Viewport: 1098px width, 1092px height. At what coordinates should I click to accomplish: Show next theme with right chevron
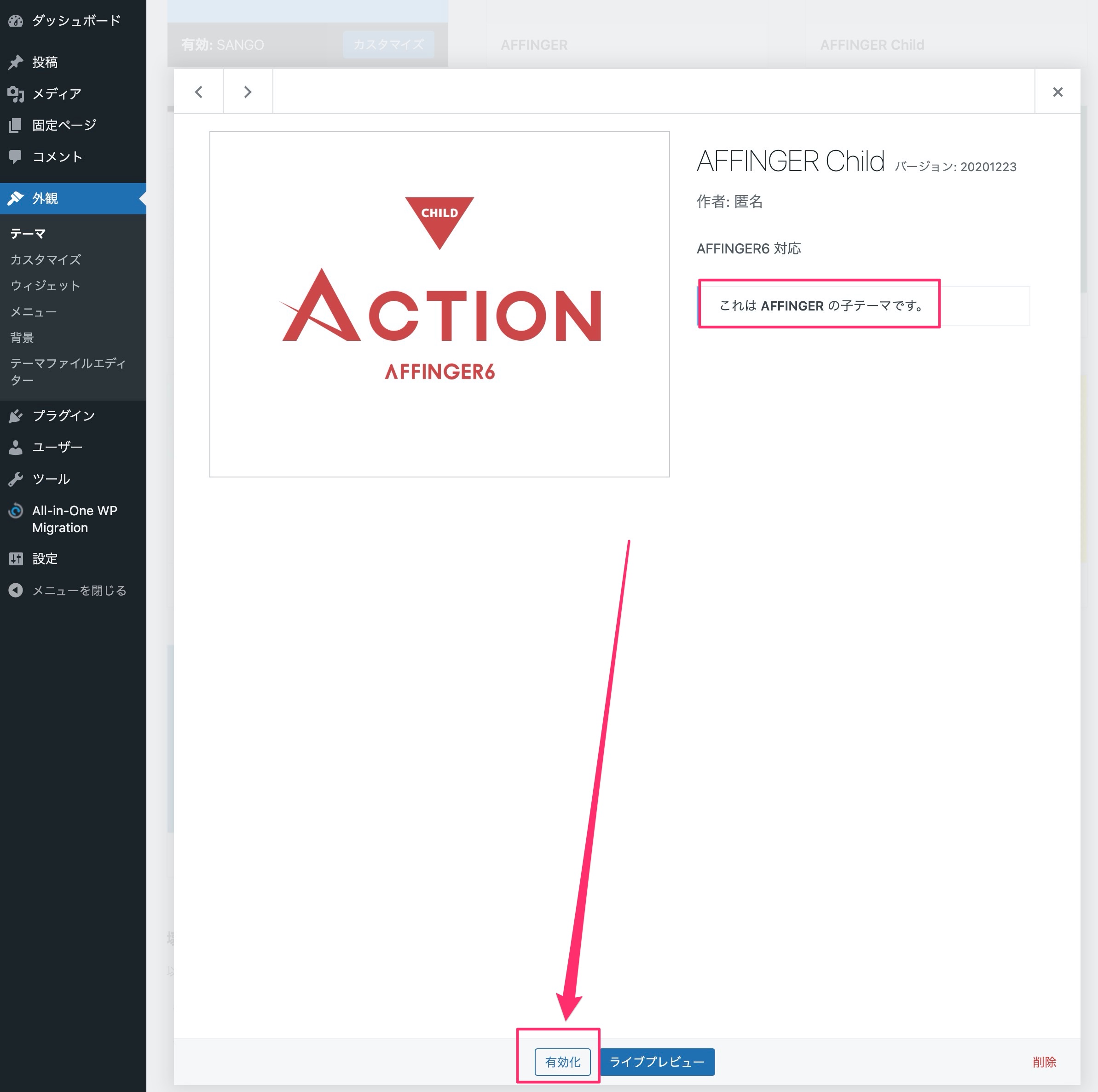[x=248, y=92]
